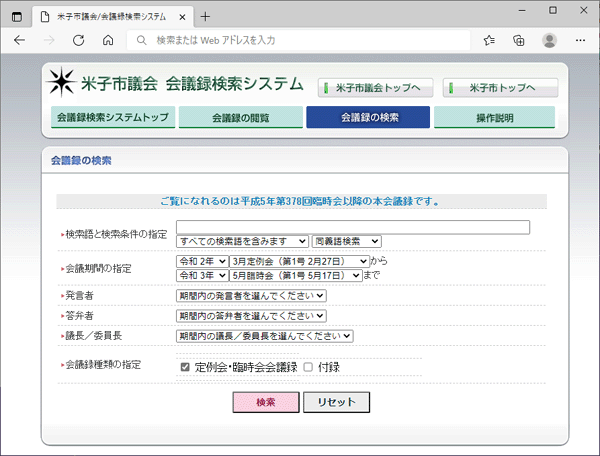Click the search magnifier in address bar
Viewport: 600px width, 456px height.
tap(142, 40)
